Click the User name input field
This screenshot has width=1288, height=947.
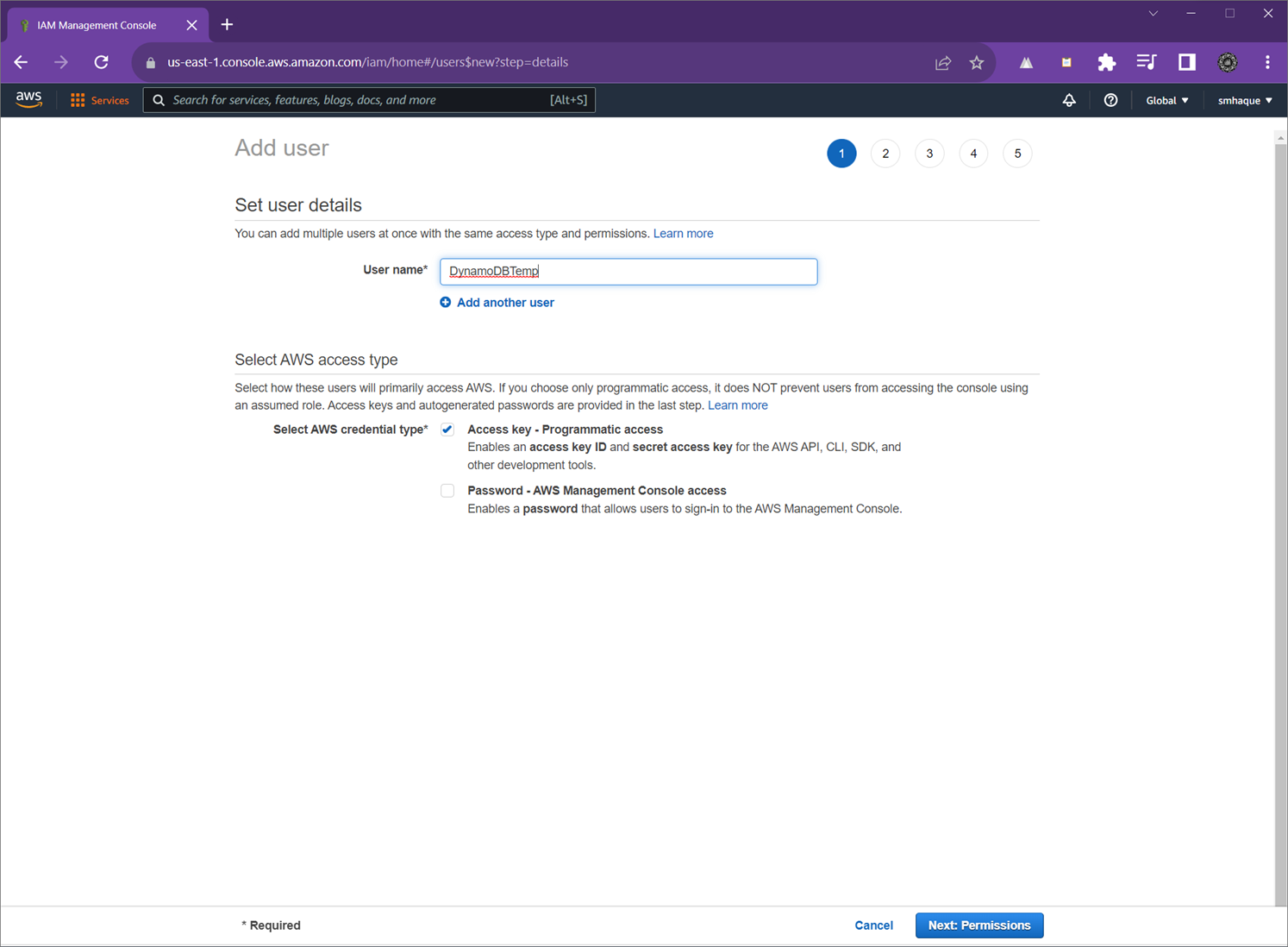[628, 272]
